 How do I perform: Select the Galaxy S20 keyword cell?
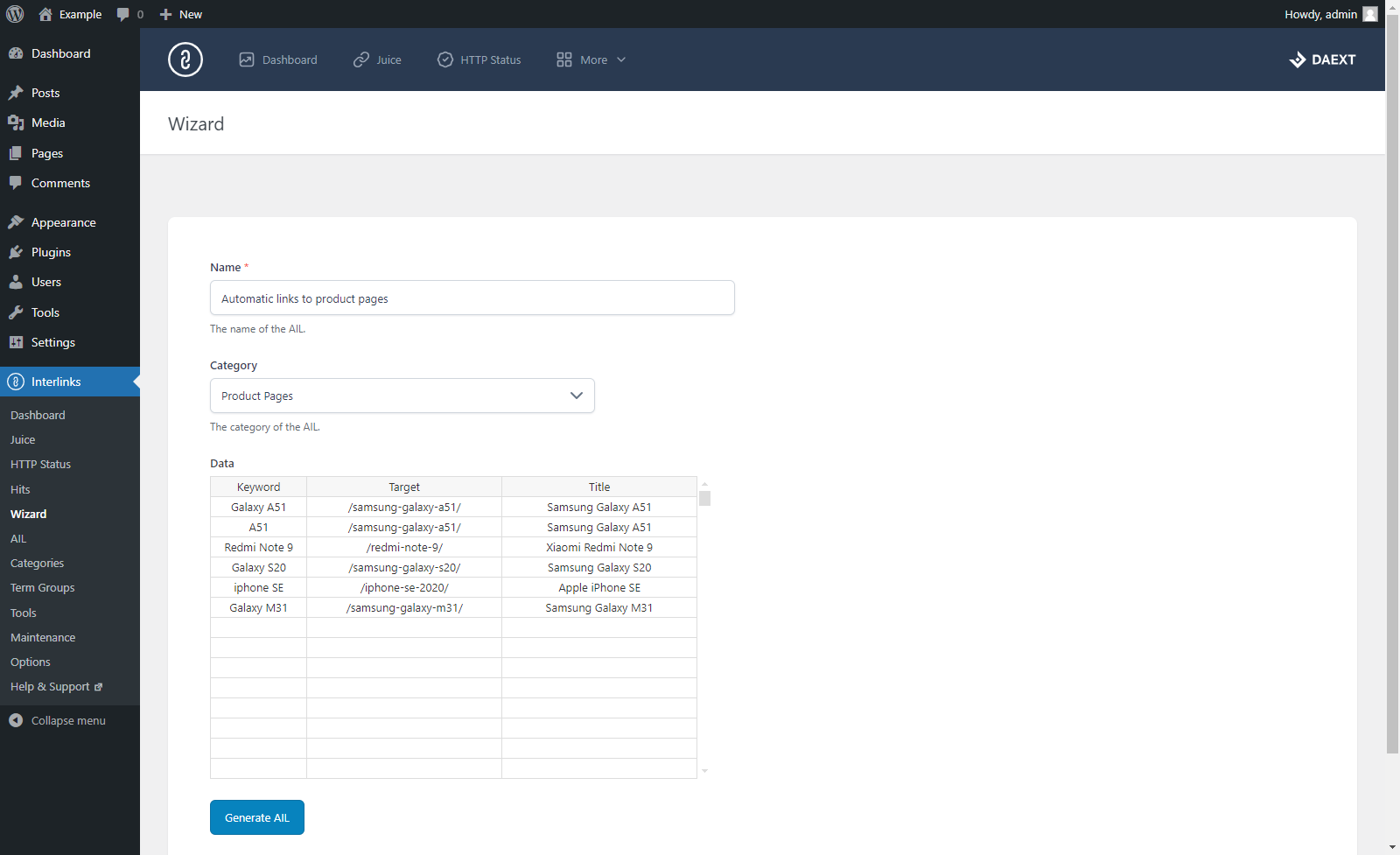click(259, 568)
